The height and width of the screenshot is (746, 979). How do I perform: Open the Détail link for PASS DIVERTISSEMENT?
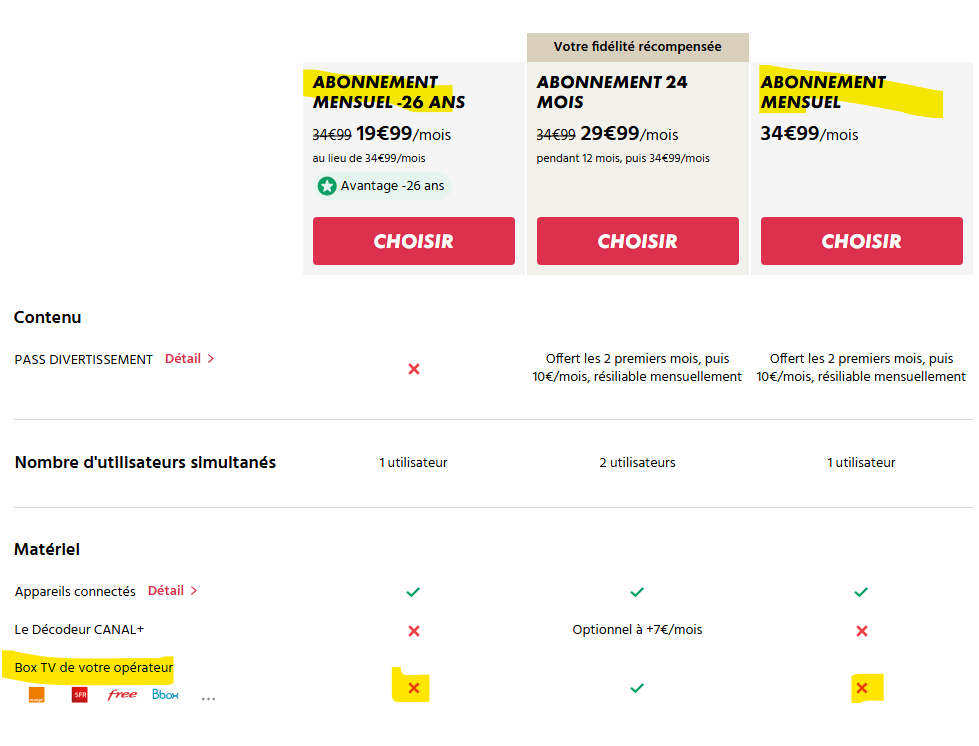(183, 359)
